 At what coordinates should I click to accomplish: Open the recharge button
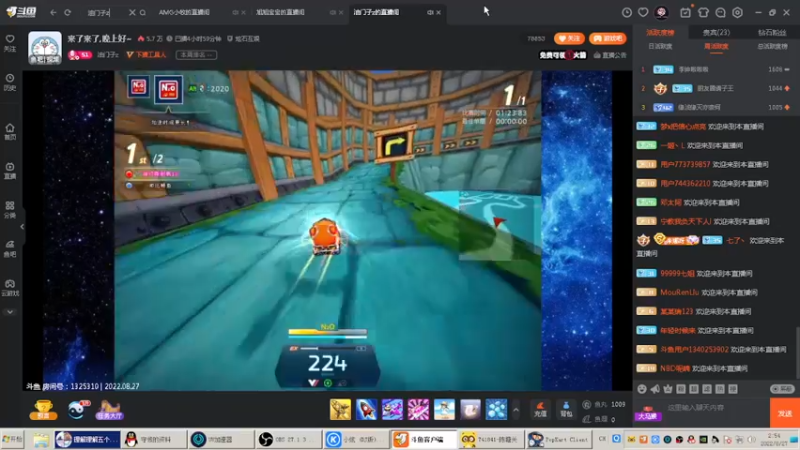click(x=540, y=409)
